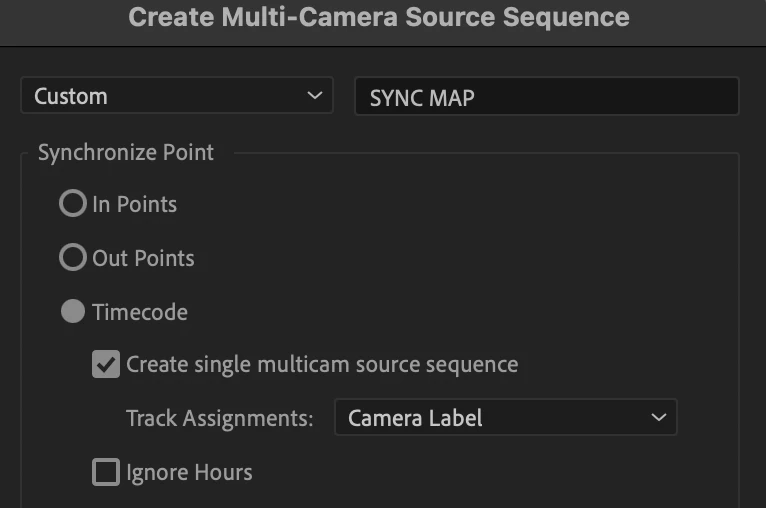Select the In Points radio button
The image size is (766, 508).
(x=73, y=204)
